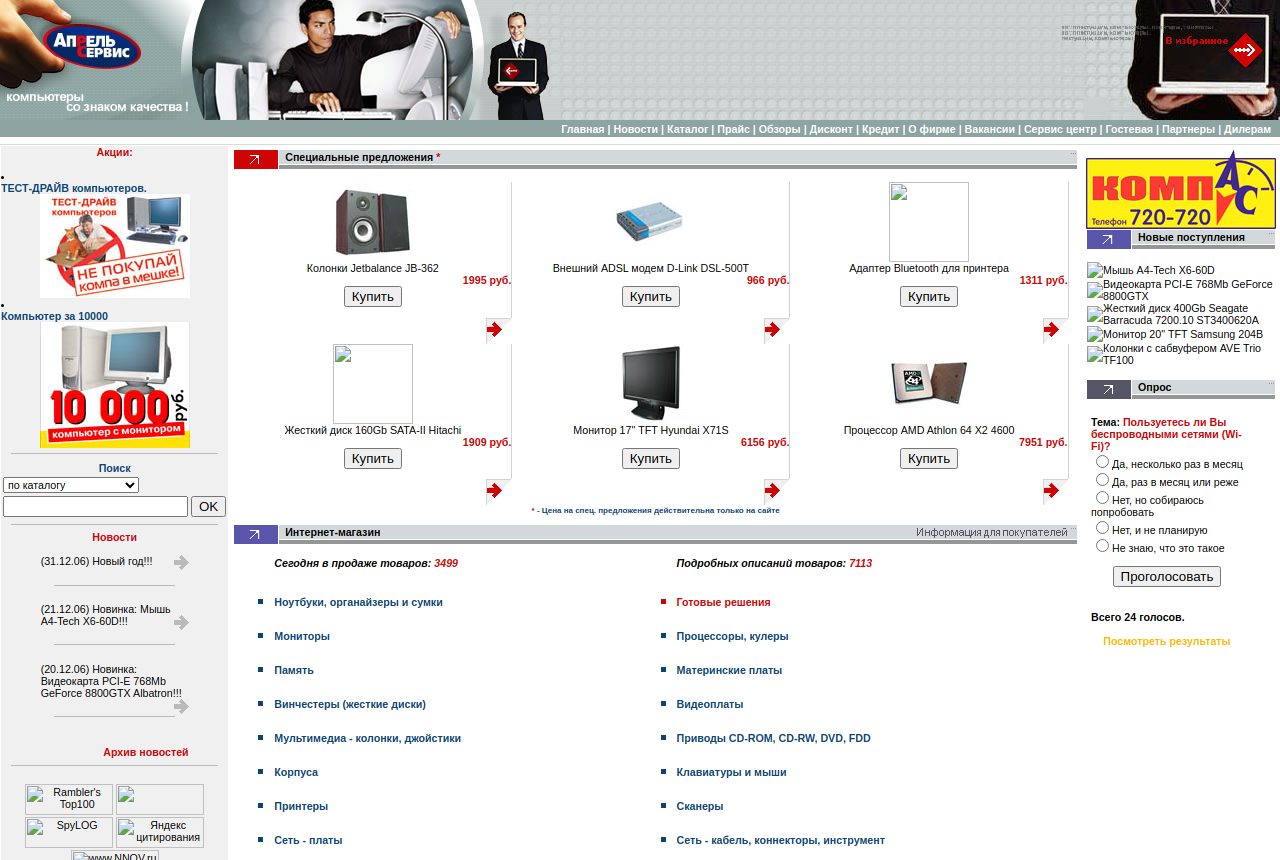Click the КомпАС 720-720 banner
1280x860 pixels.
[x=1181, y=190]
